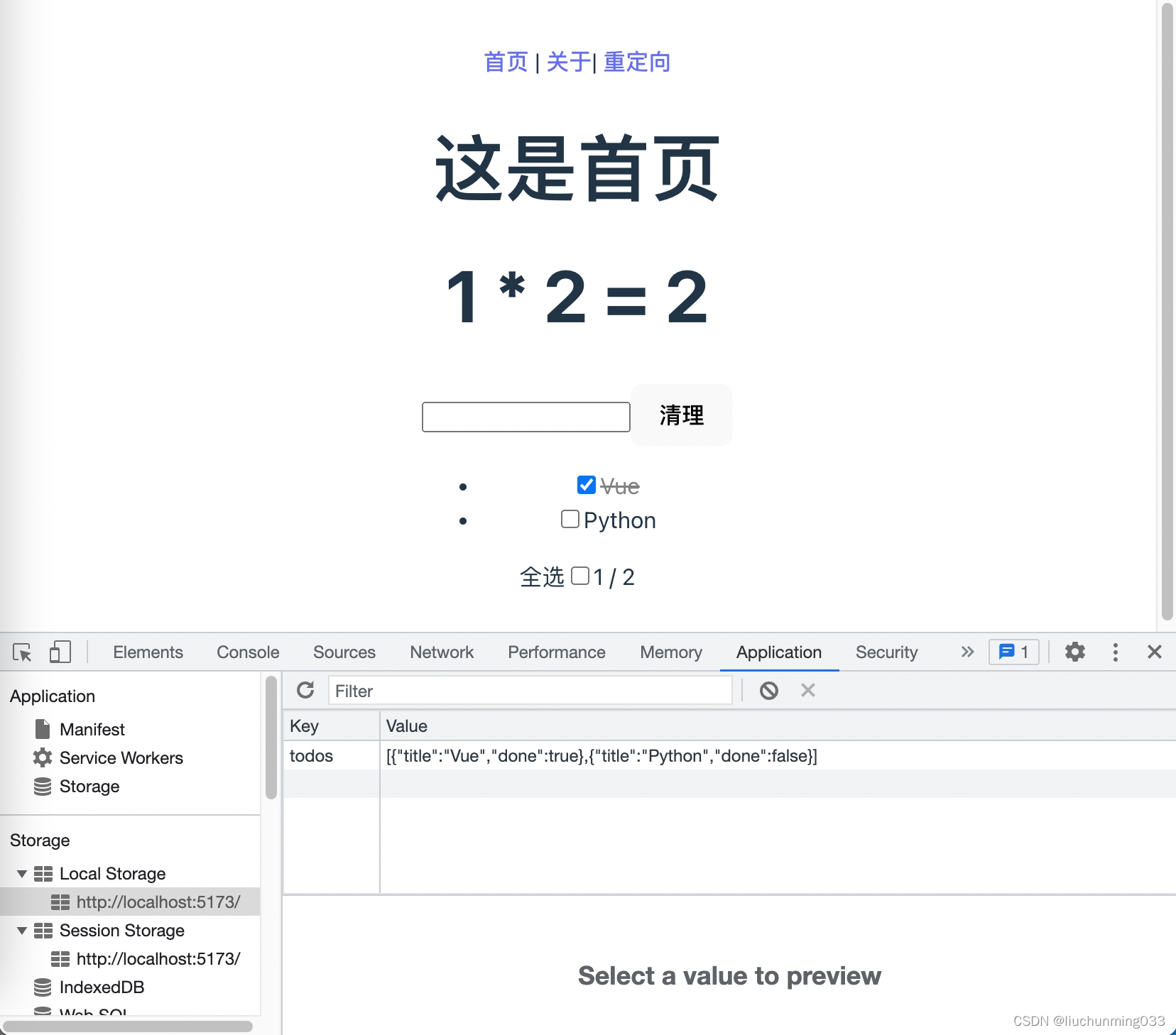1176x1035 pixels.
Task: Open hidden panels with the chevron arrows
Action: 967,652
